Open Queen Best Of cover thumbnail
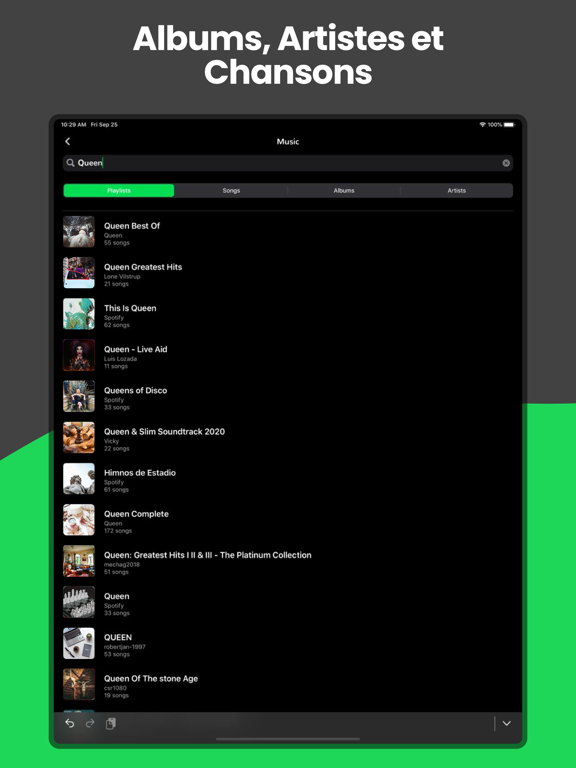This screenshot has width=576, height=768. point(79,232)
